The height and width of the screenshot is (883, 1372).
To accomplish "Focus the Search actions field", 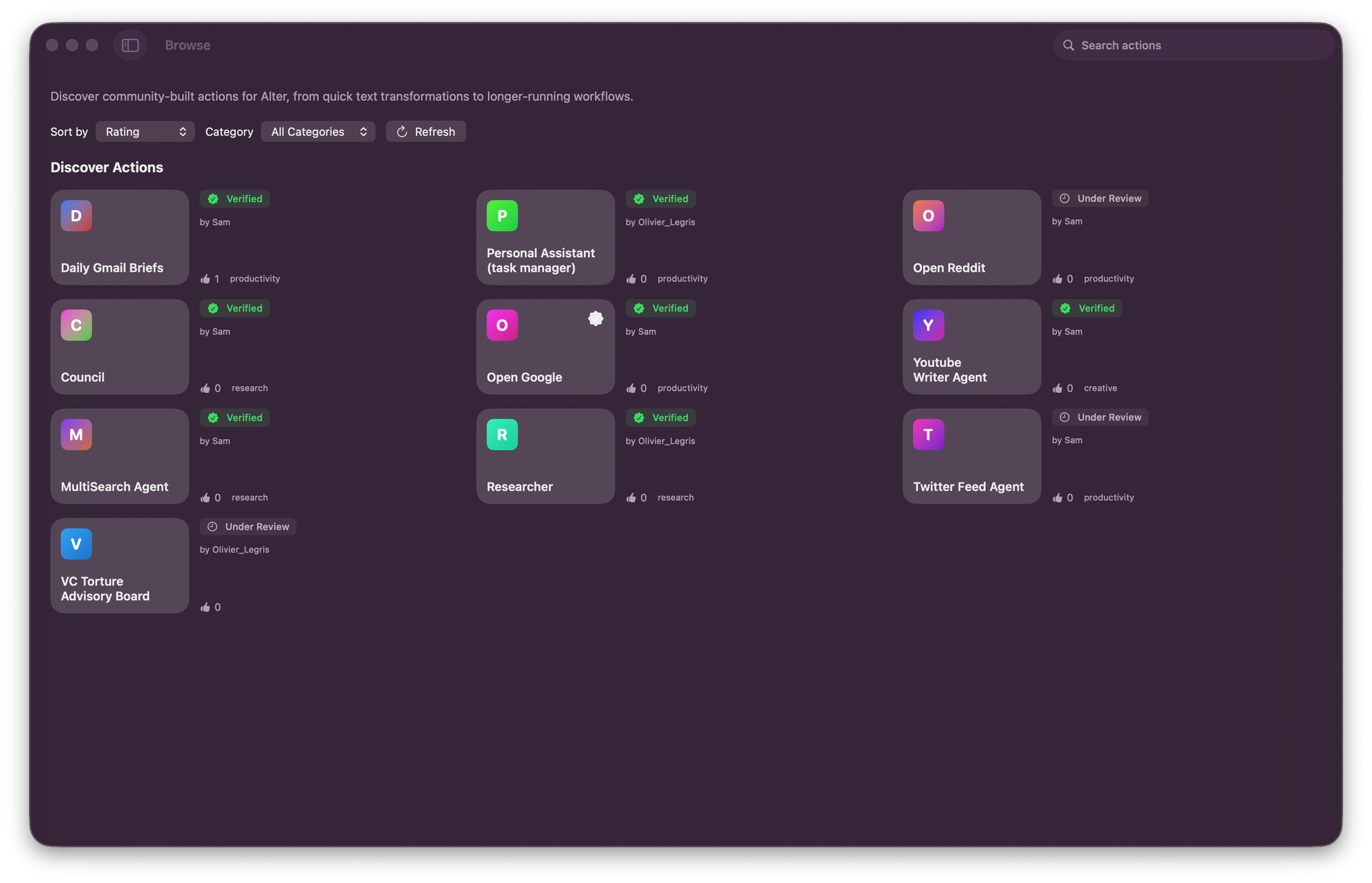I will tap(1194, 45).
